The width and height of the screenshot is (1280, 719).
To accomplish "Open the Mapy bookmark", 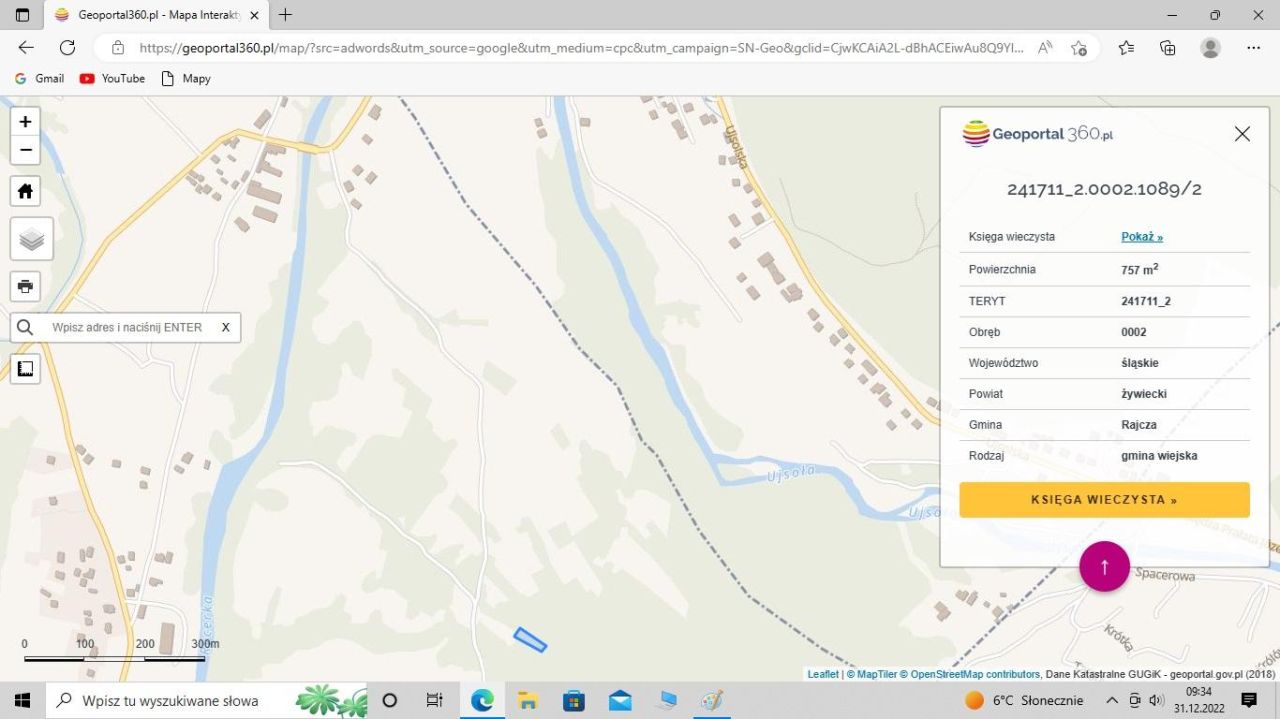I will 186,78.
